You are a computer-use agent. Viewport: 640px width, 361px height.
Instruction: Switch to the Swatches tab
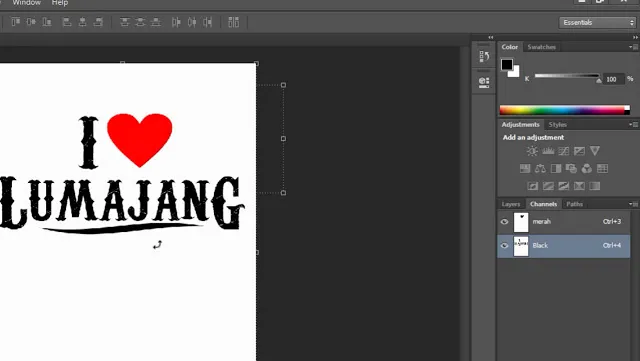(542, 47)
